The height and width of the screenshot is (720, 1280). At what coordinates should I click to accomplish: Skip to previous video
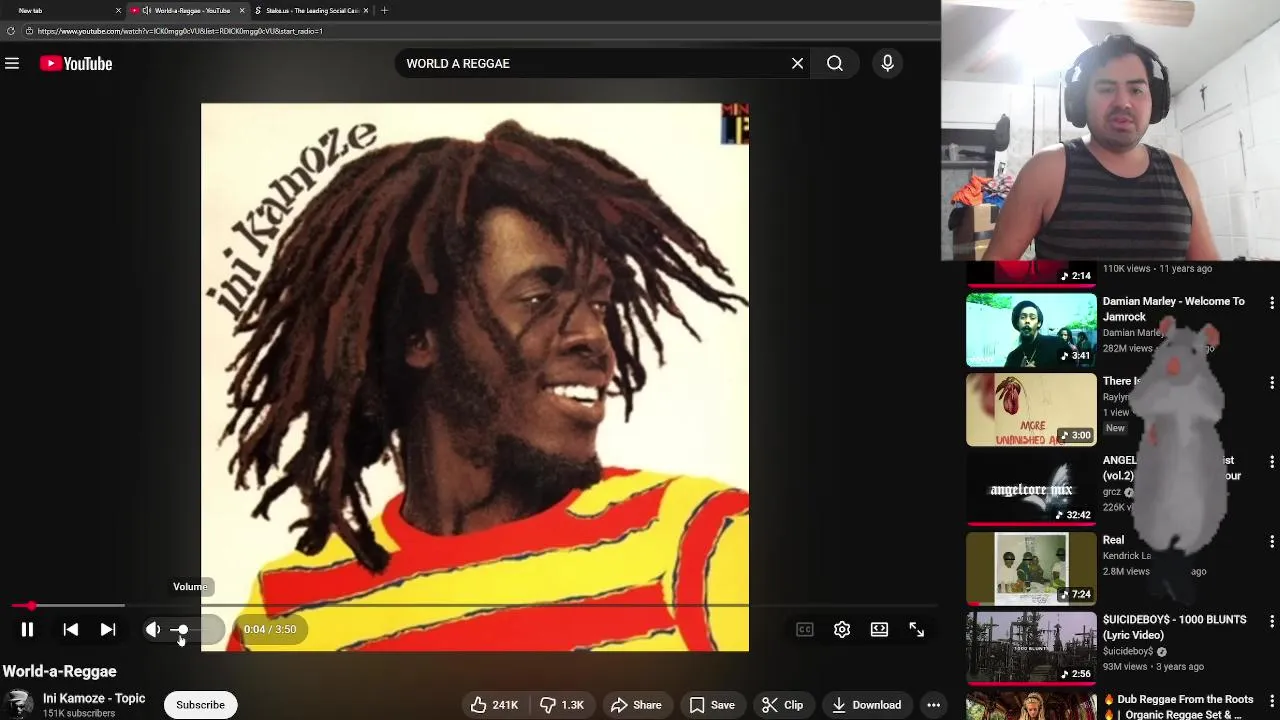[x=70, y=629]
